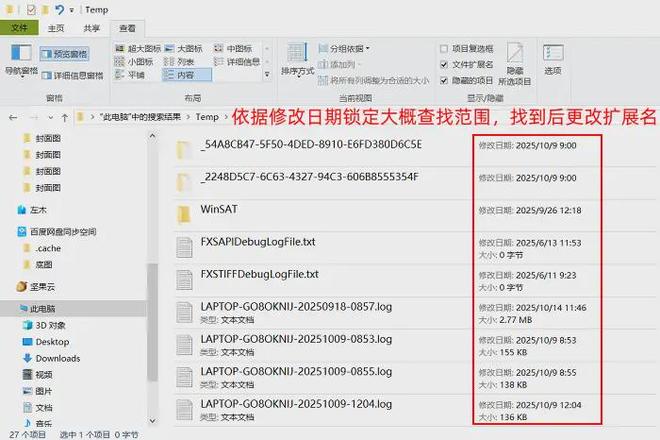Open the quick access toolbar customize dropdown
Viewport: 660px width, 440px height.
click(72, 10)
